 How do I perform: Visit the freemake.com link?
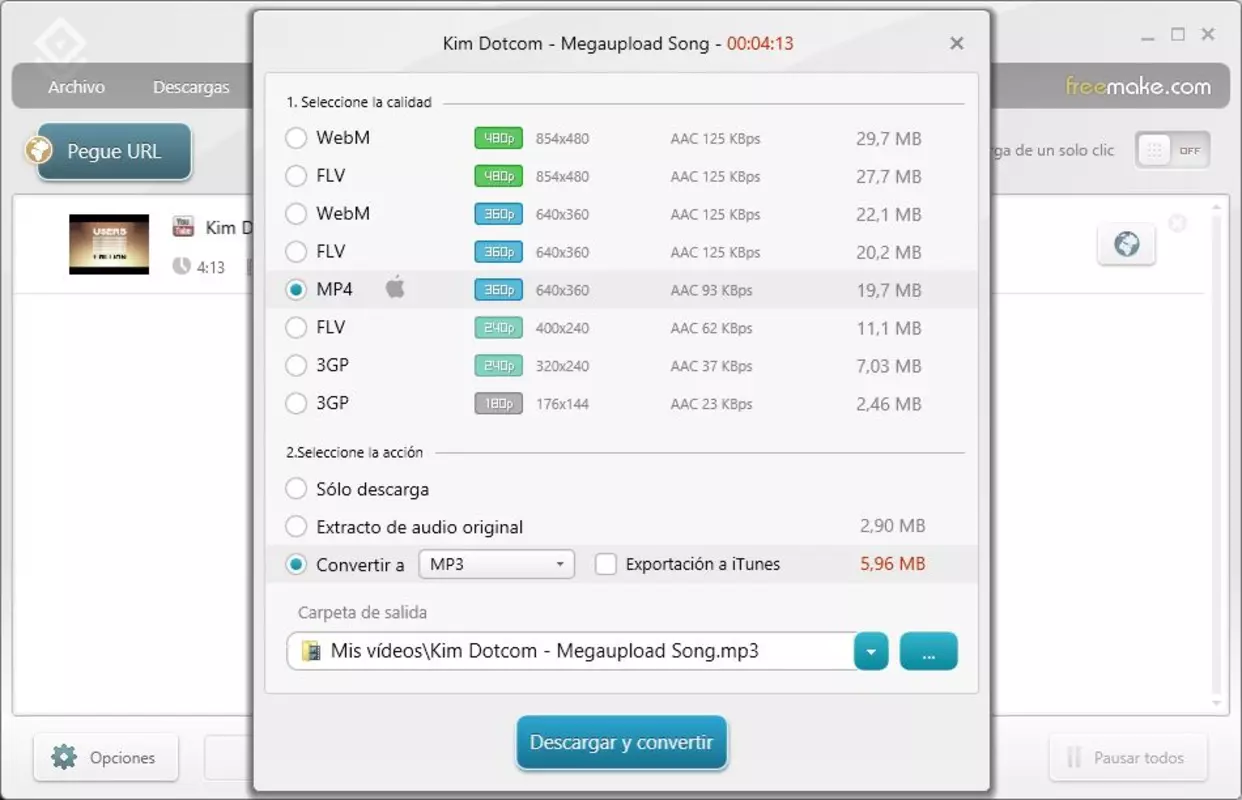[x=1138, y=86]
